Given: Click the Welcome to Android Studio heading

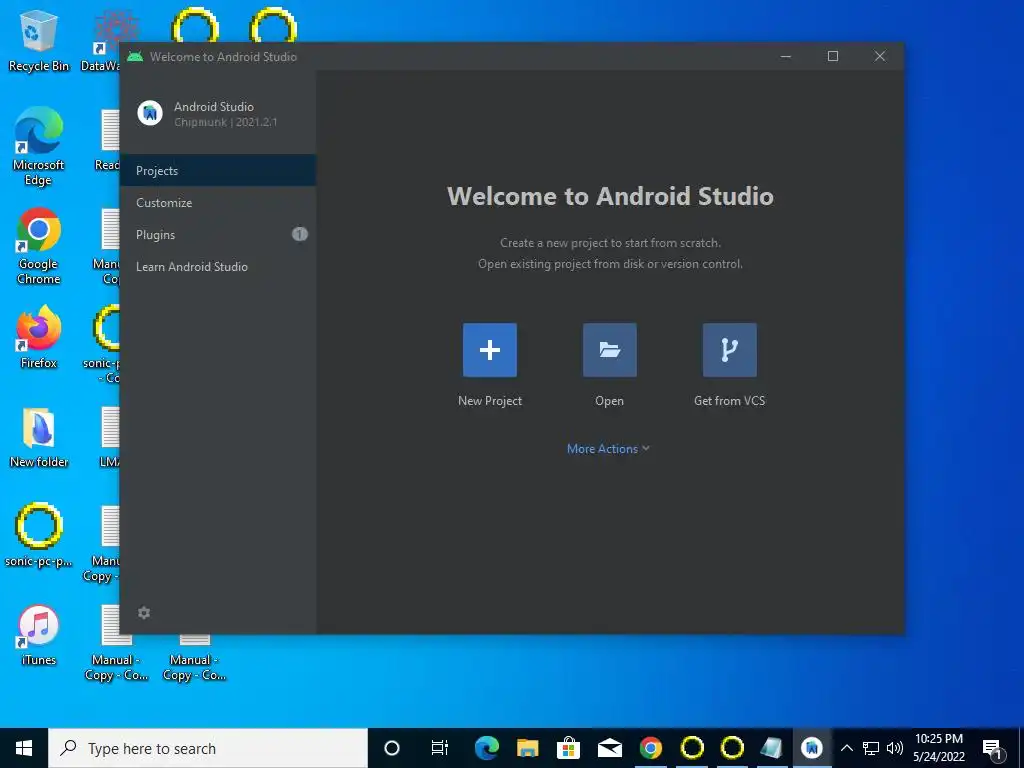Looking at the screenshot, I should [x=610, y=197].
